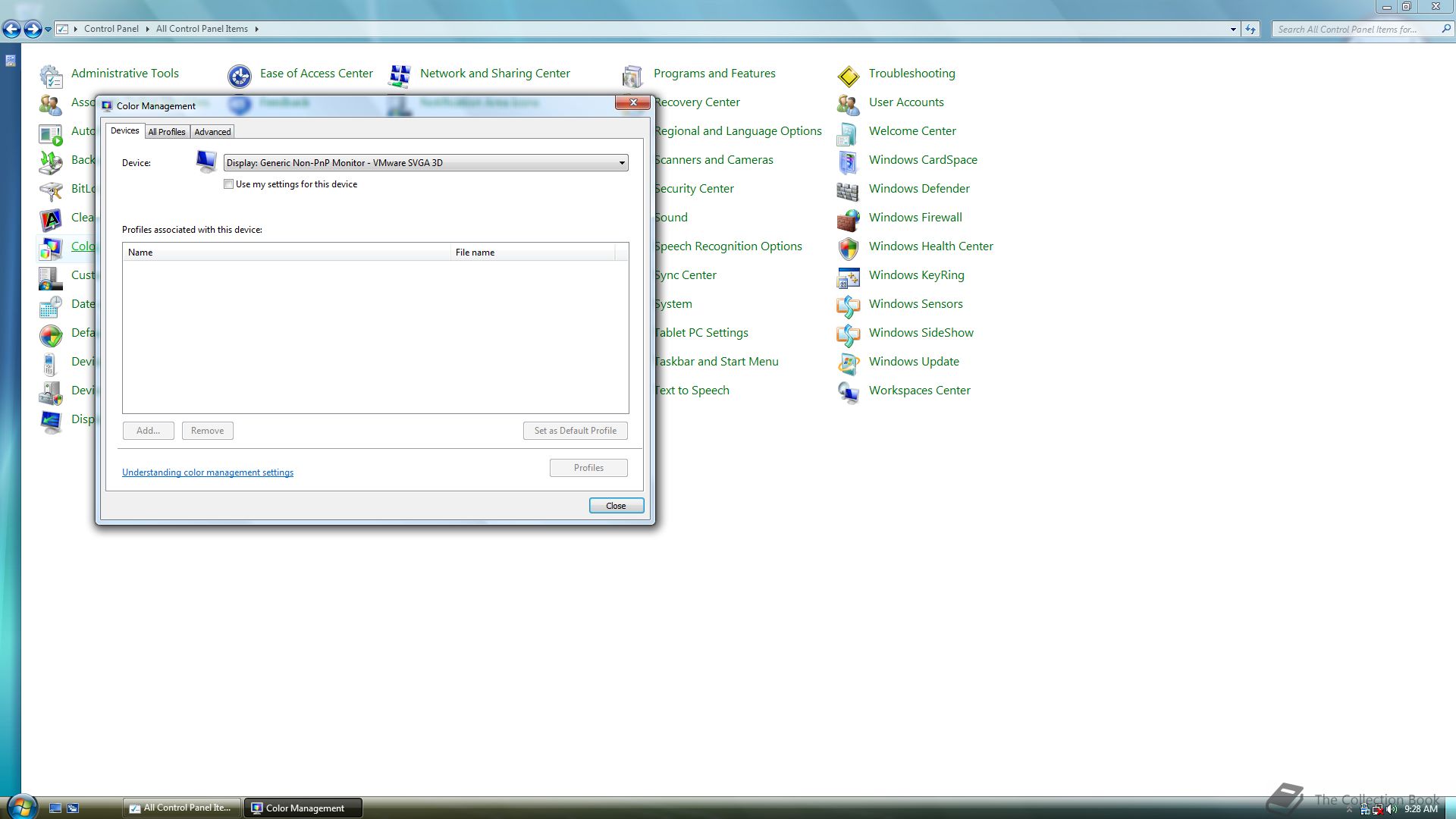Open the Windows SideShow icon
Image resolution: width=1456 pixels, height=819 pixels.
coord(848,334)
